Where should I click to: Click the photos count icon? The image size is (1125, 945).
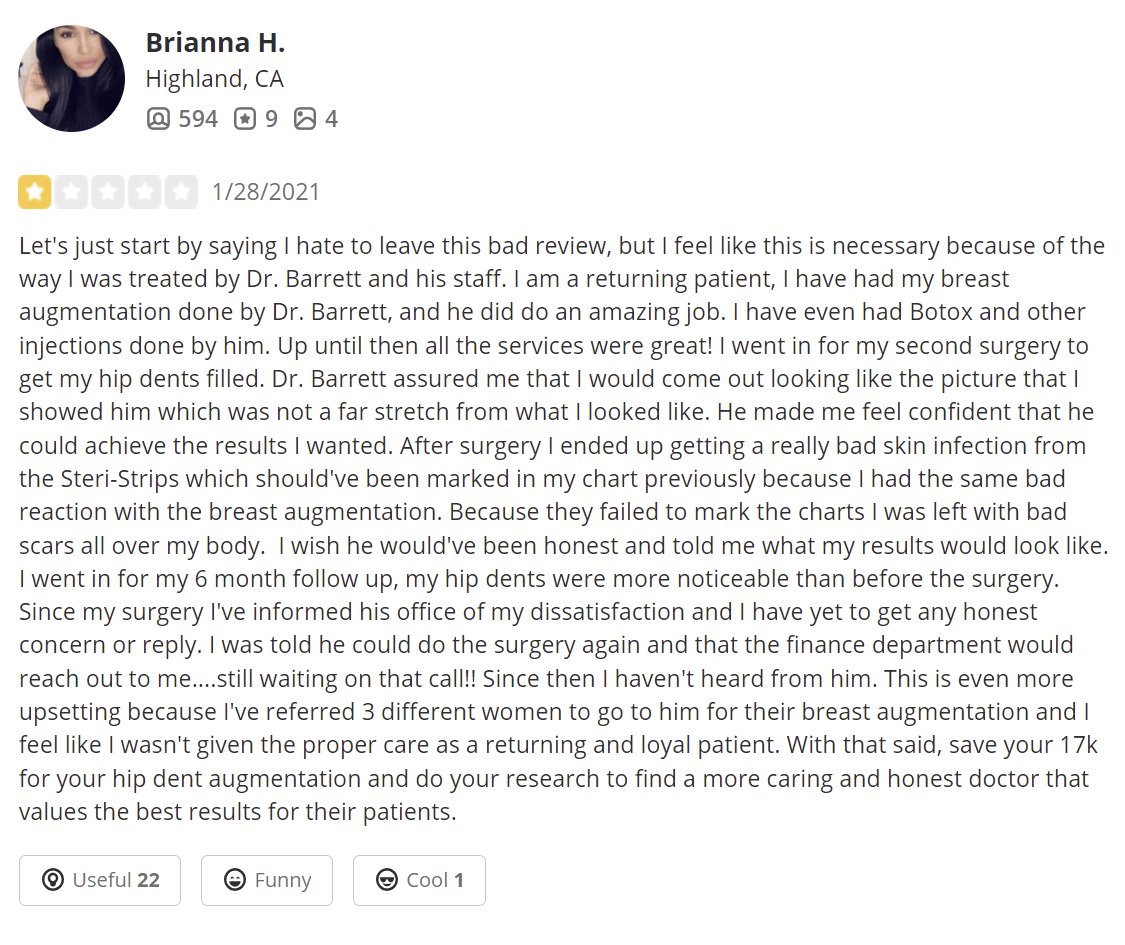point(305,118)
